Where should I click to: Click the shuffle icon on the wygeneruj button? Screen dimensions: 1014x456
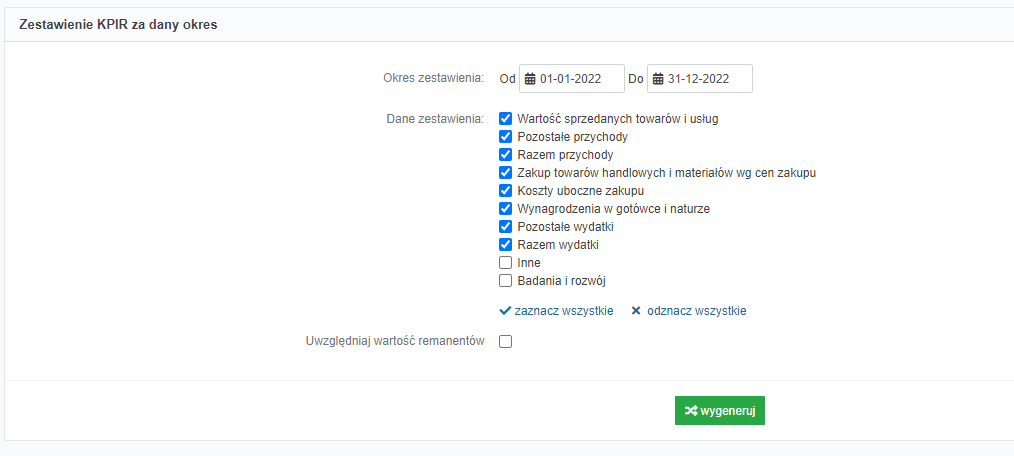pos(691,411)
